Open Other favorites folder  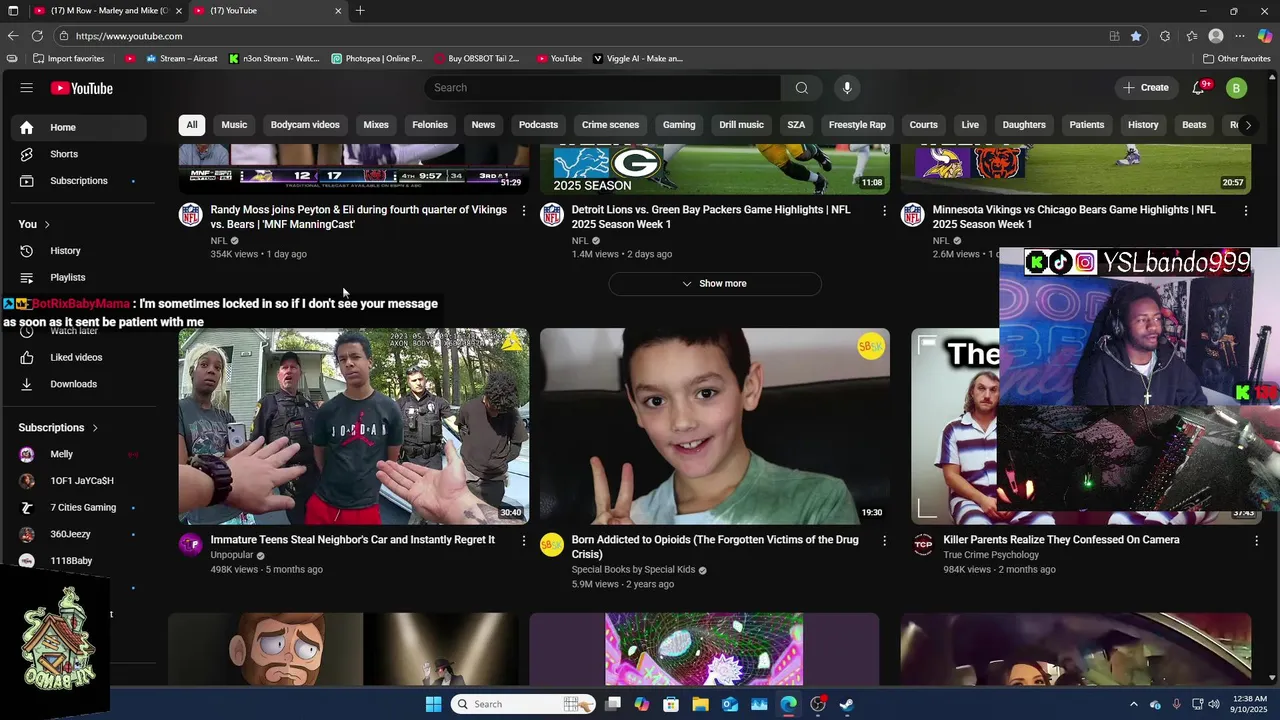point(1236,59)
